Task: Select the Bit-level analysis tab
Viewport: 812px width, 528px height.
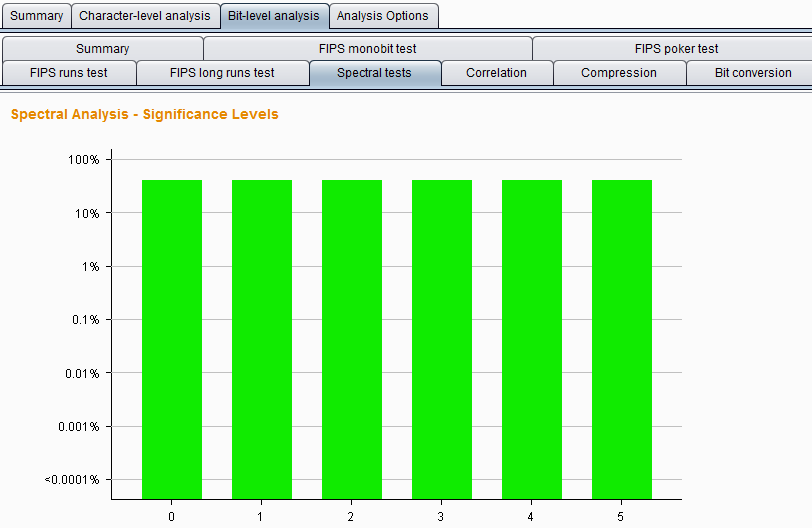Action: click(274, 16)
